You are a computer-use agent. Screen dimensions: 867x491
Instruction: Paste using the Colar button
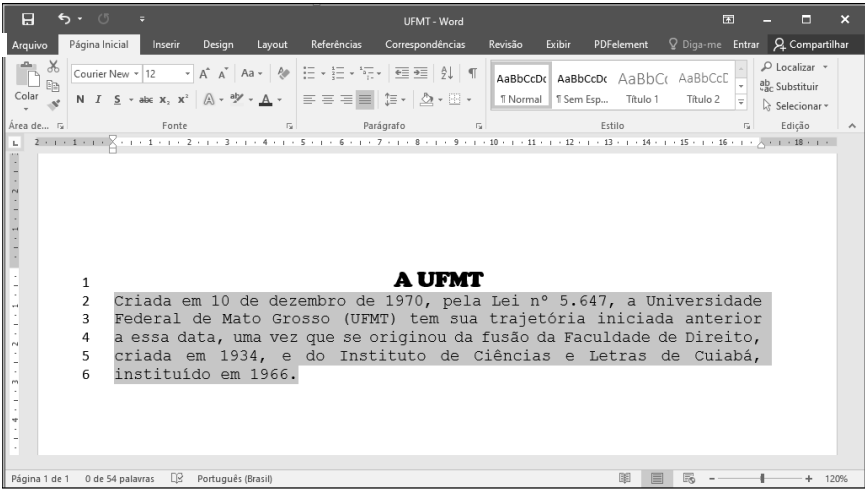pyautogui.click(x=27, y=81)
